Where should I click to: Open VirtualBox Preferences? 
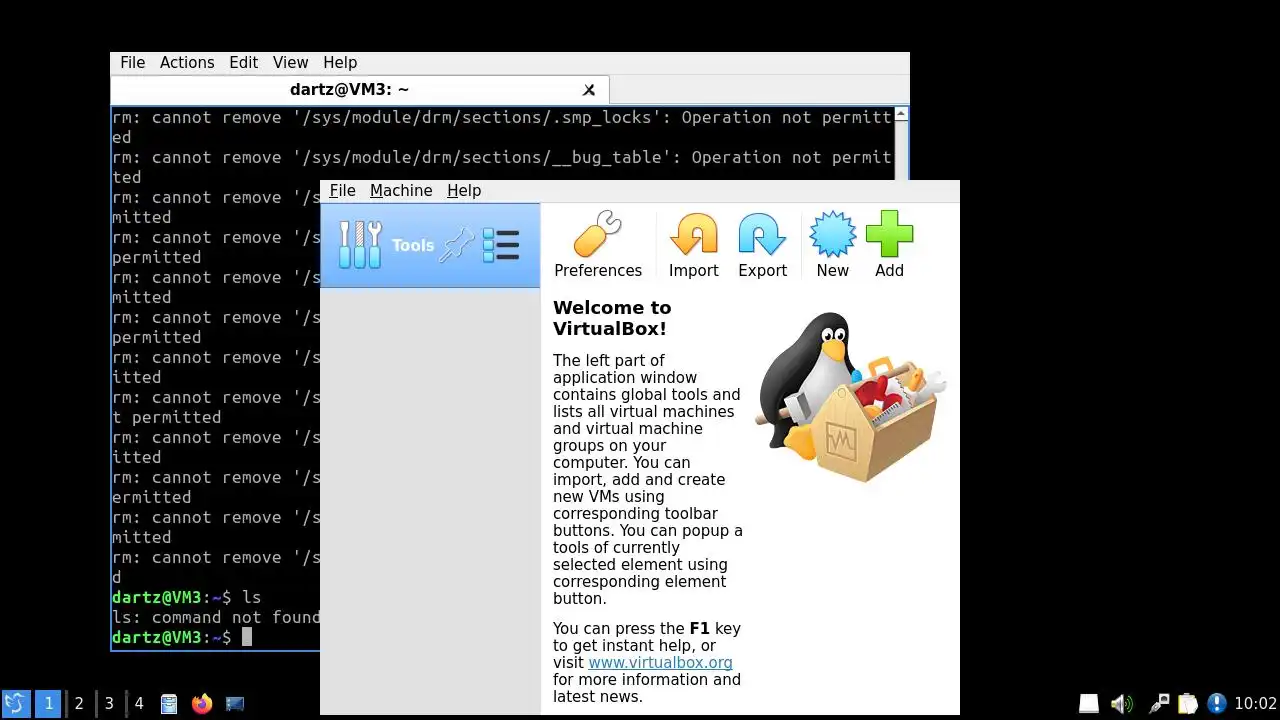tap(598, 245)
